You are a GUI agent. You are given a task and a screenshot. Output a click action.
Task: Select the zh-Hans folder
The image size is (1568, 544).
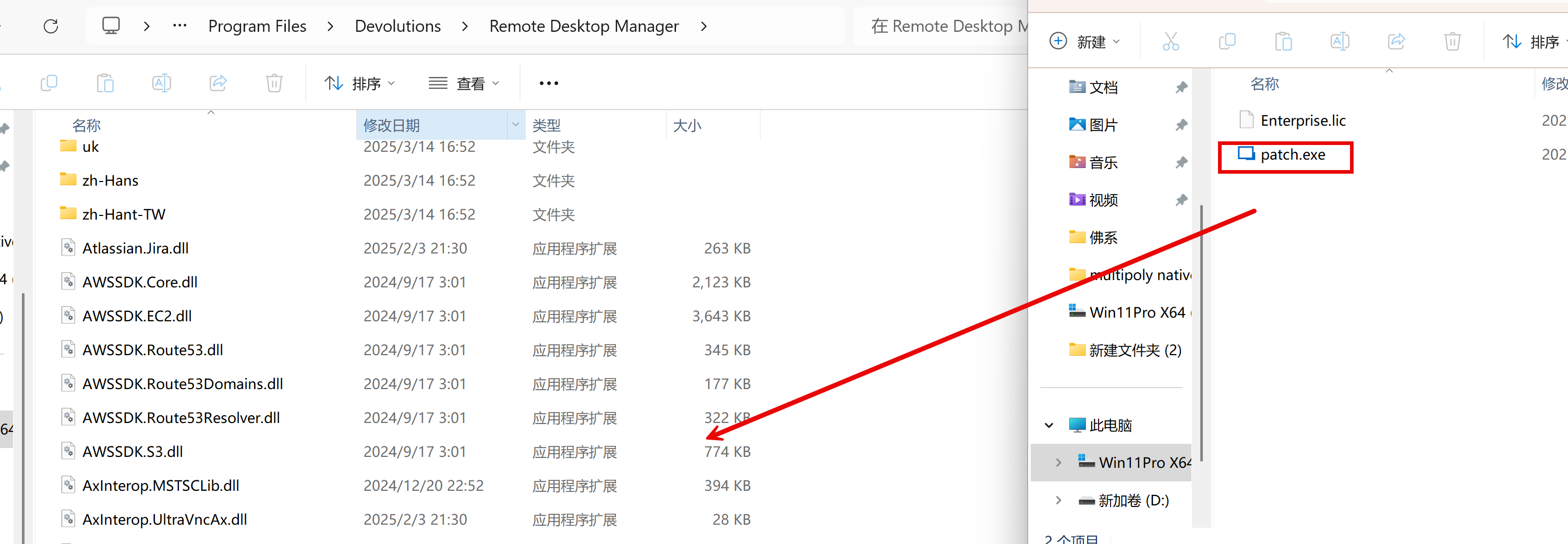[110, 180]
